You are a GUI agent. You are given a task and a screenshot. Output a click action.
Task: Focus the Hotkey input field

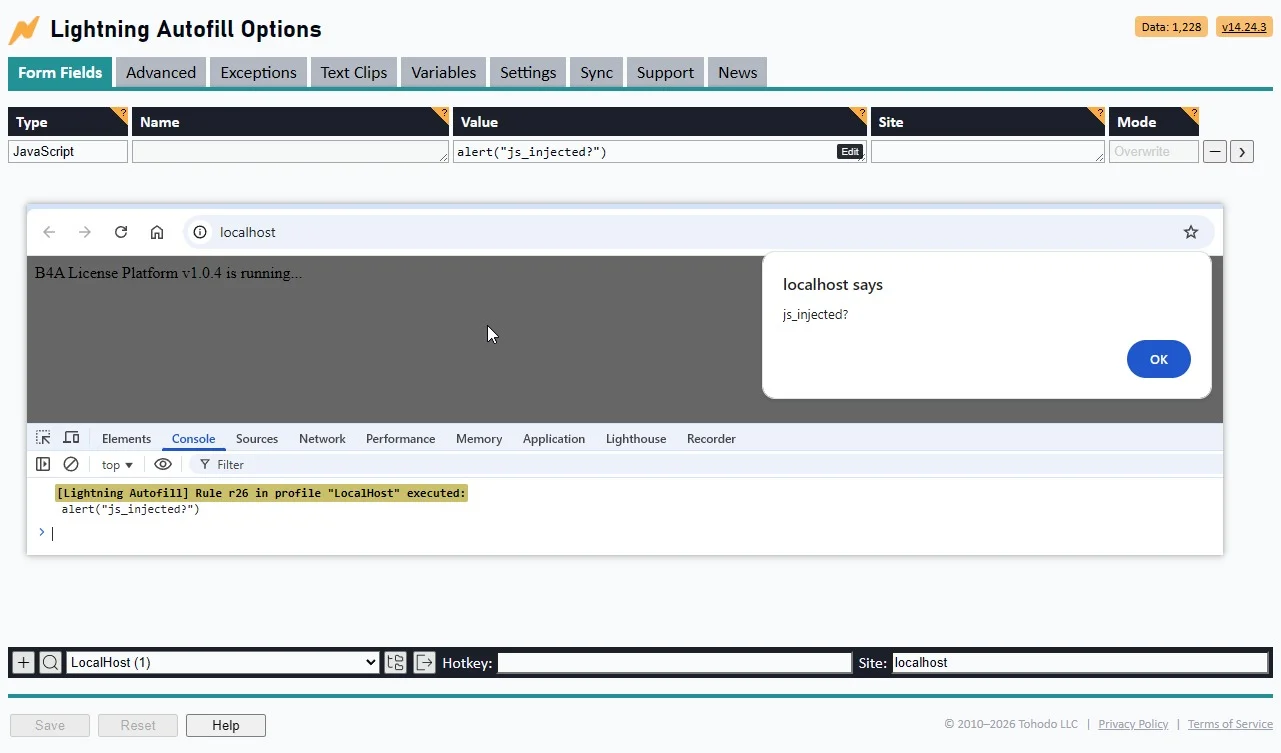coord(675,662)
